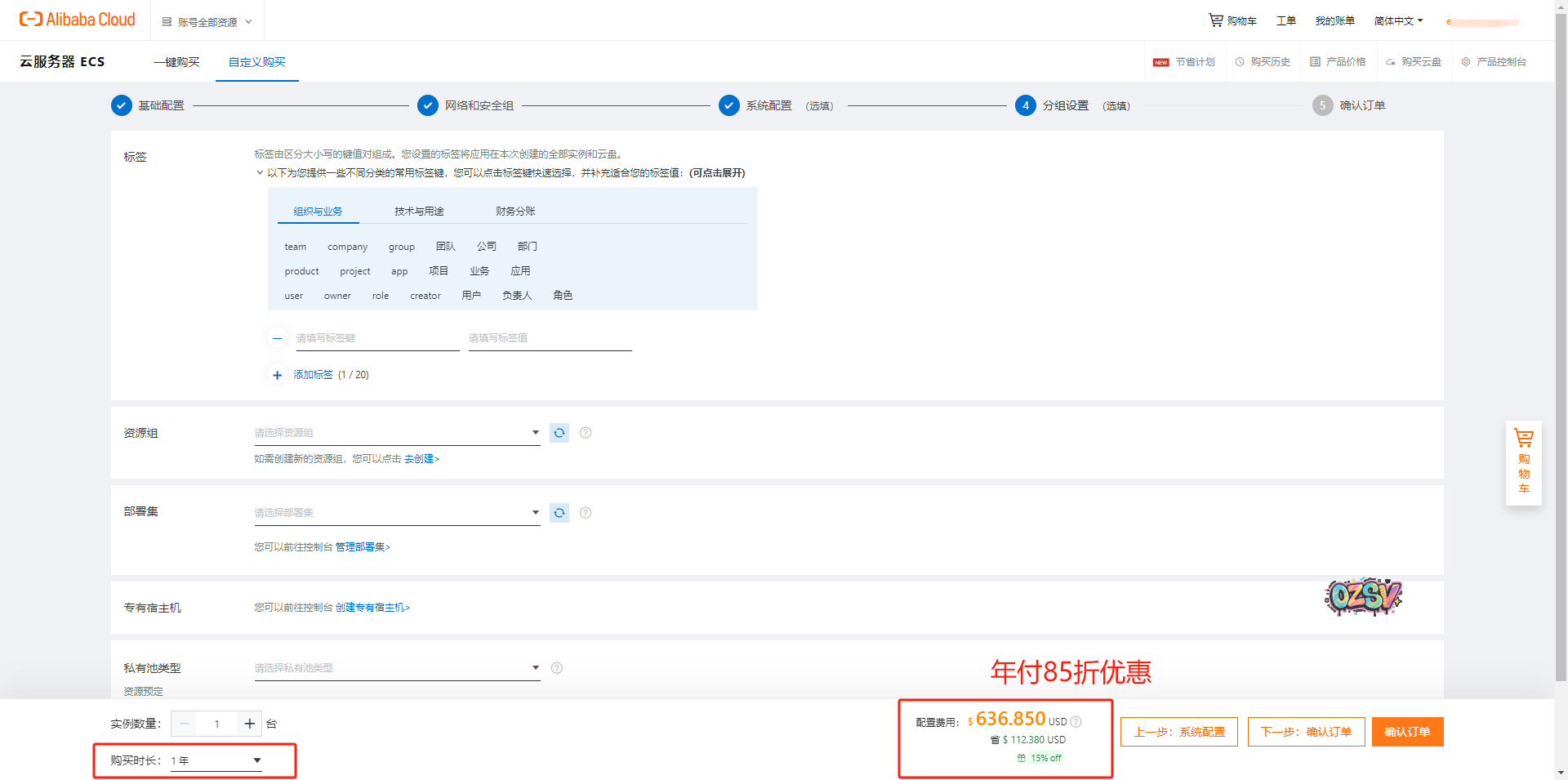Screen dimensions: 1568x780
Task: Click the price help question icon
Action: pyautogui.click(x=1076, y=722)
